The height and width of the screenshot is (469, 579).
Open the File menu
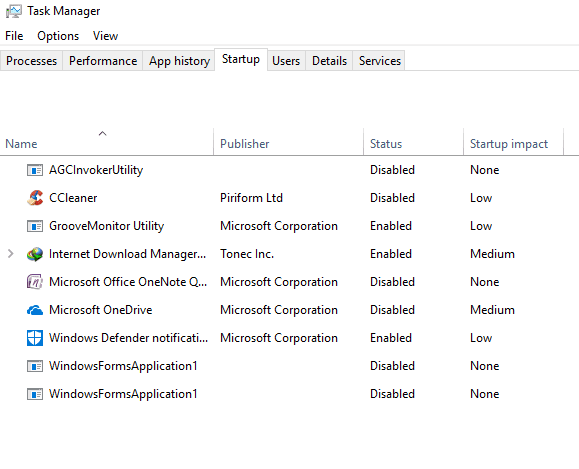click(14, 36)
